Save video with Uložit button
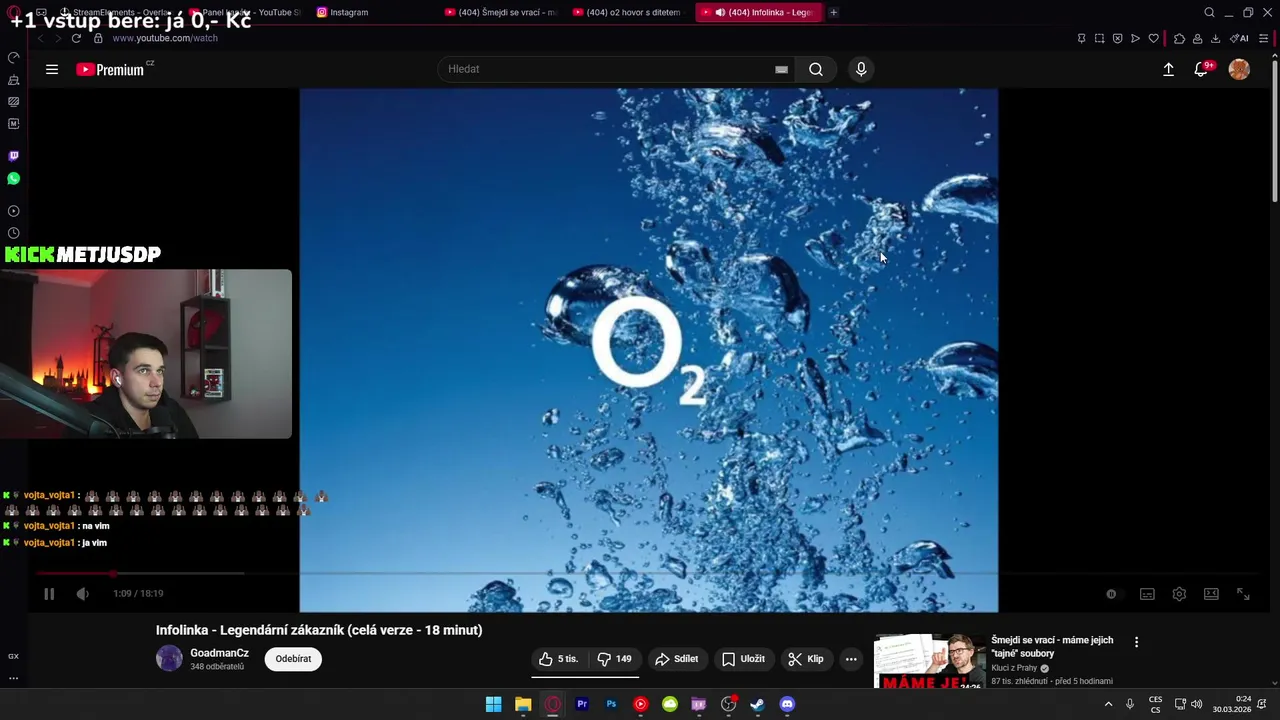This screenshot has width=1280, height=720. 743,659
